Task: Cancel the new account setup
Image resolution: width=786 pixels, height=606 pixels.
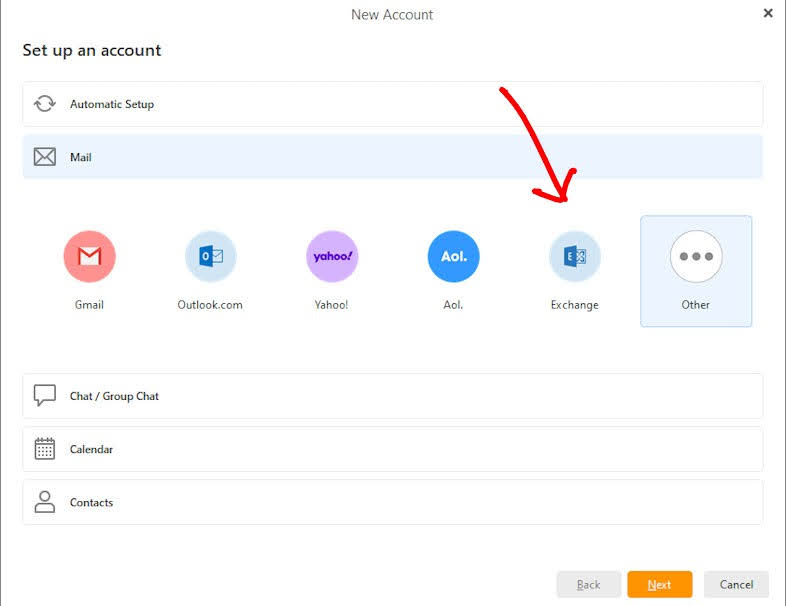Action: pyautogui.click(x=736, y=585)
